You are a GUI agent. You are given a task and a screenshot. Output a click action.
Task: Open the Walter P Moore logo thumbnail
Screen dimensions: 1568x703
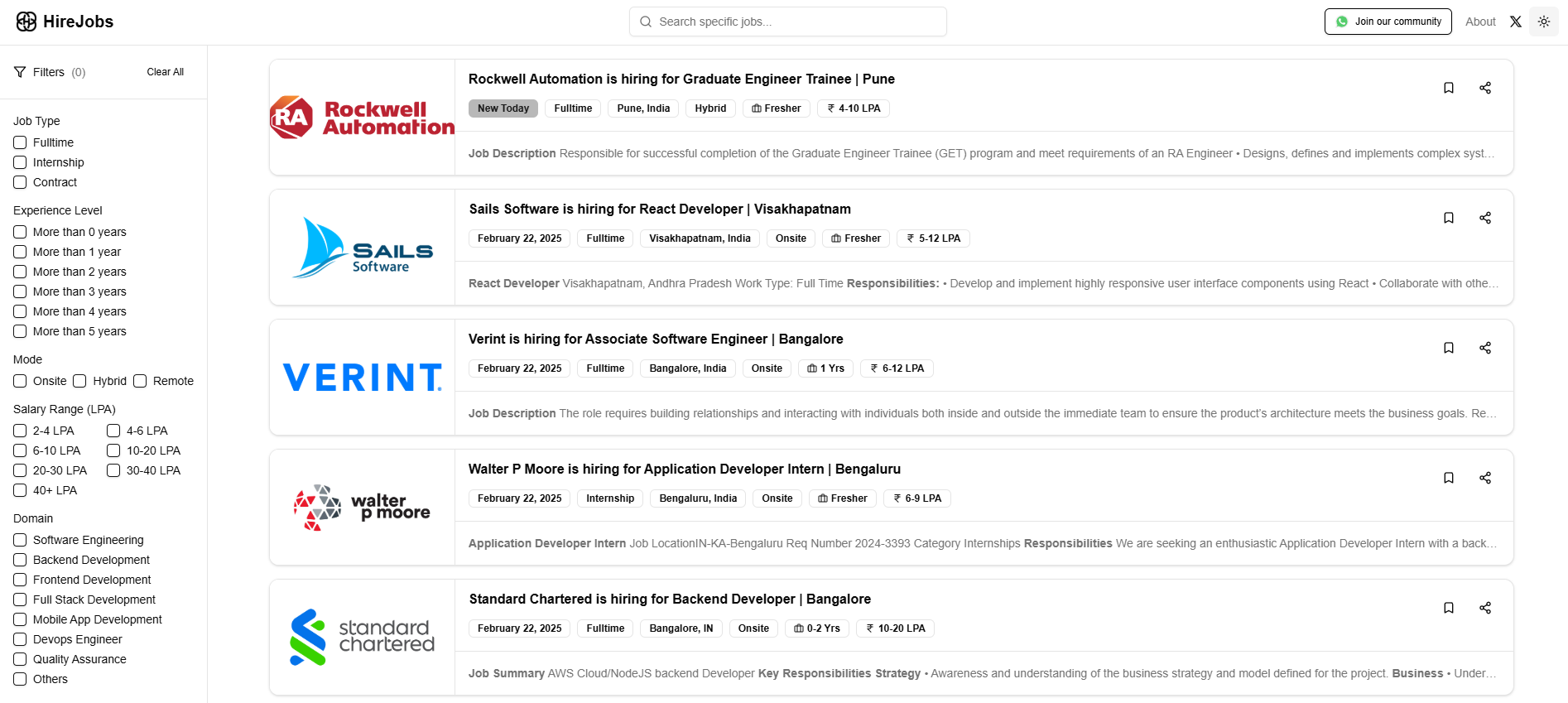pos(362,508)
